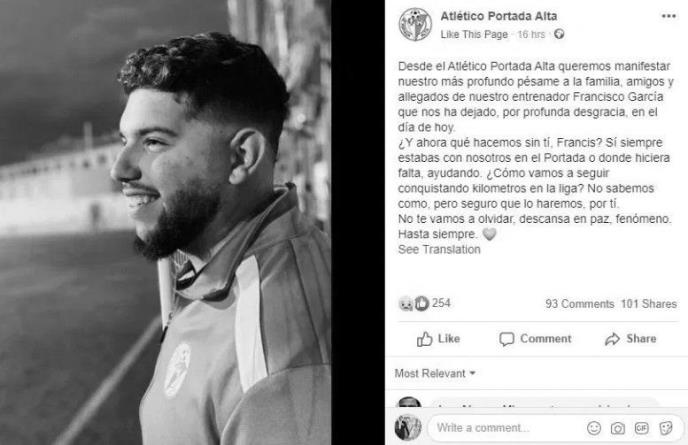Click the Share arrow icon
688x445 pixels.
pyautogui.click(x=612, y=339)
